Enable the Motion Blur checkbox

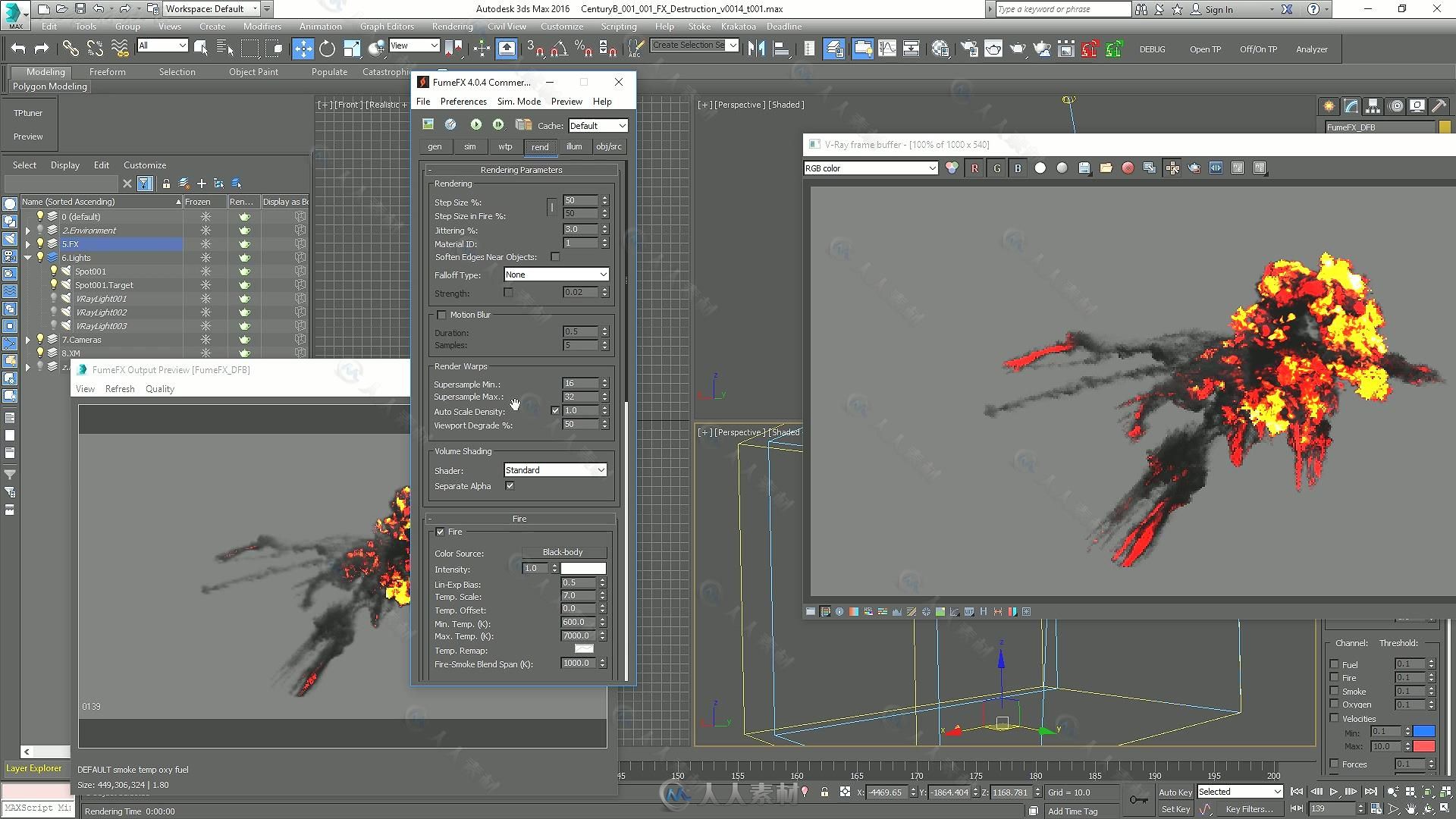point(441,315)
